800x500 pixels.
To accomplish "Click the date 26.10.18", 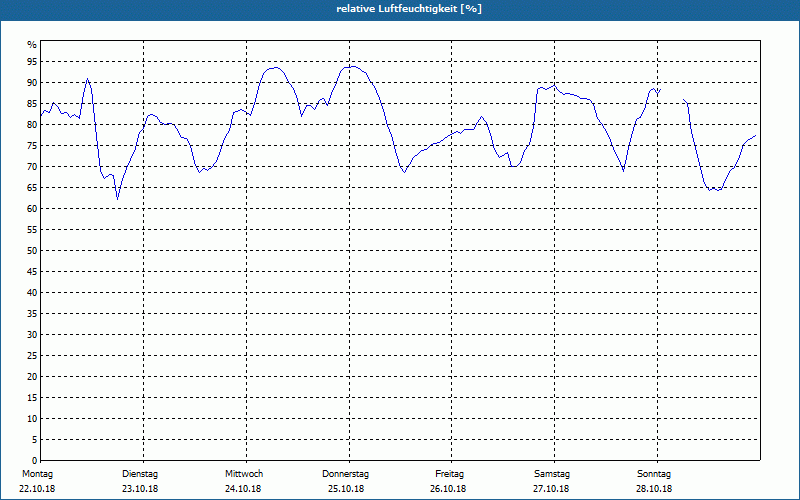I will tap(448, 489).
